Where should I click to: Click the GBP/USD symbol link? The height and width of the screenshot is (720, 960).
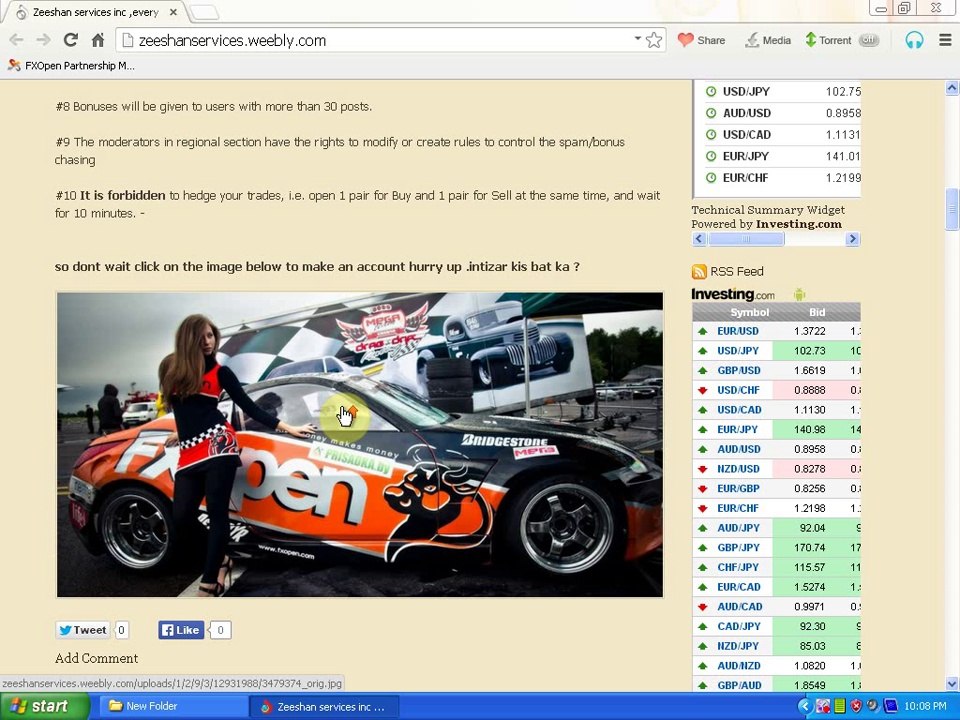(738, 370)
